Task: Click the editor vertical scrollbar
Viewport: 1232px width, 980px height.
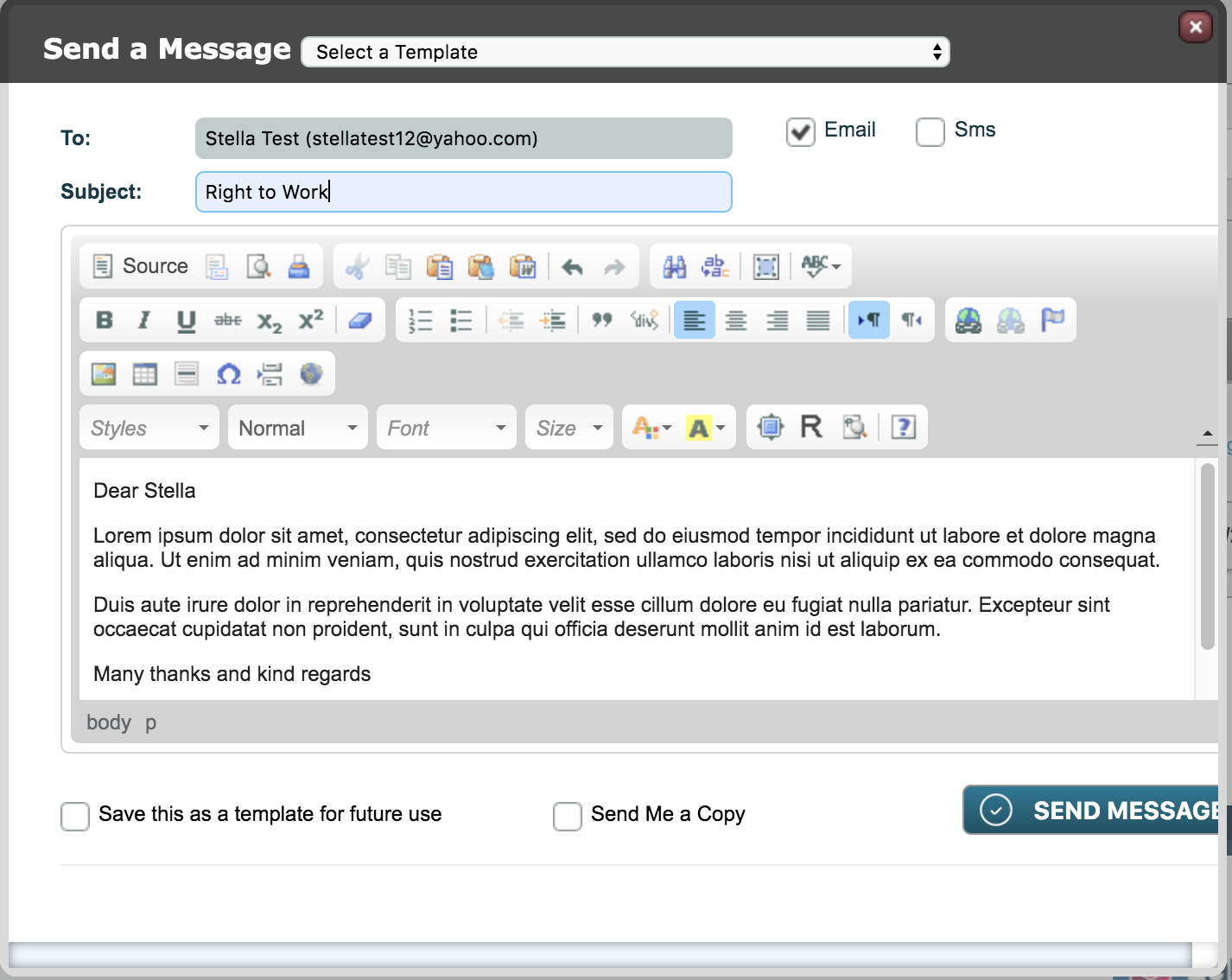Action: (x=1207, y=557)
